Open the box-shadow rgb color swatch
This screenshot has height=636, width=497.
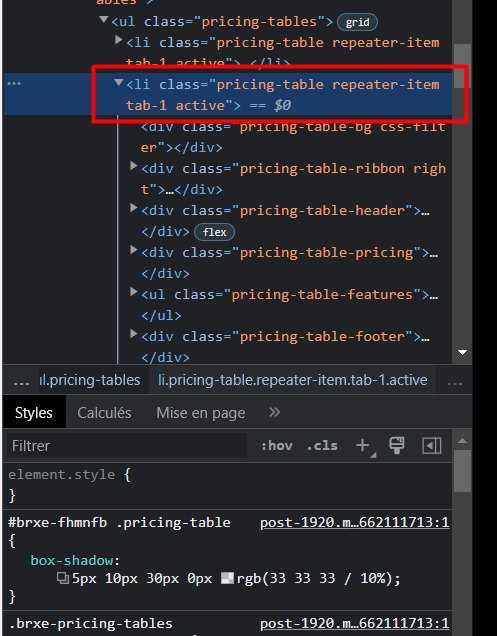pos(227,578)
